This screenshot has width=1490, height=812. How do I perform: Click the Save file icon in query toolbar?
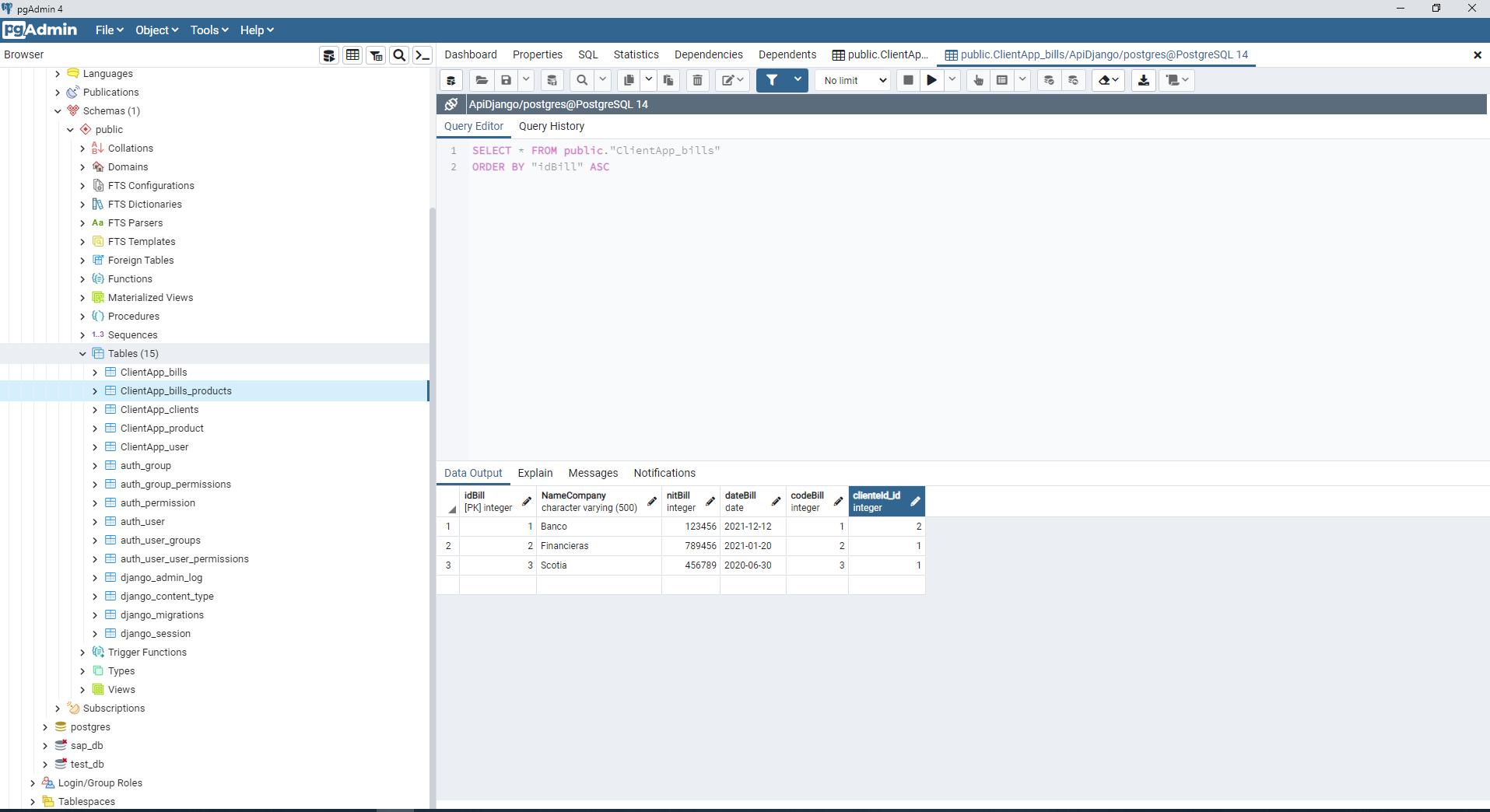click(x=507, y=80)
